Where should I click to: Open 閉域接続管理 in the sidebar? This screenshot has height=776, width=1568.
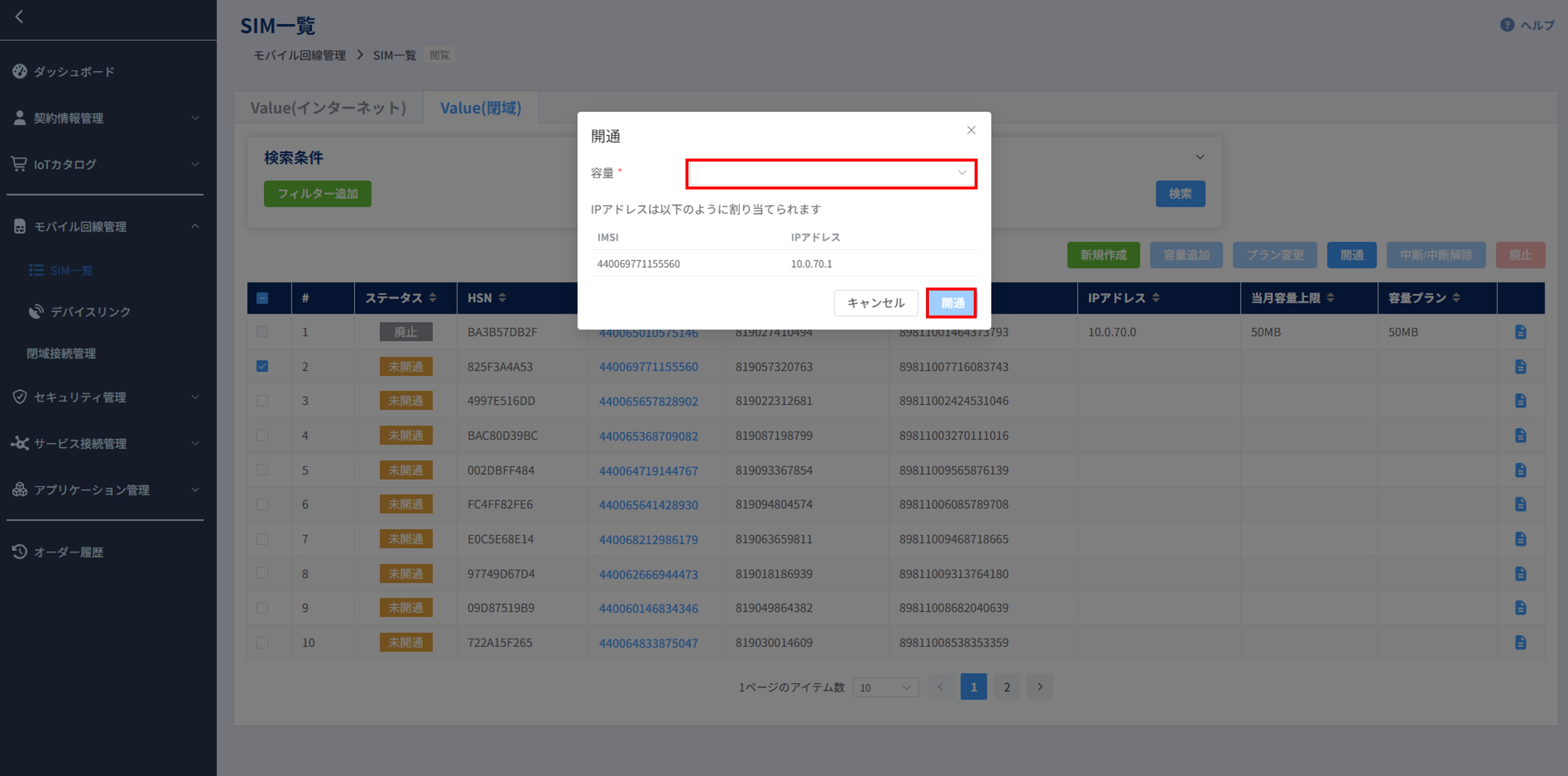tap(61, 353)
